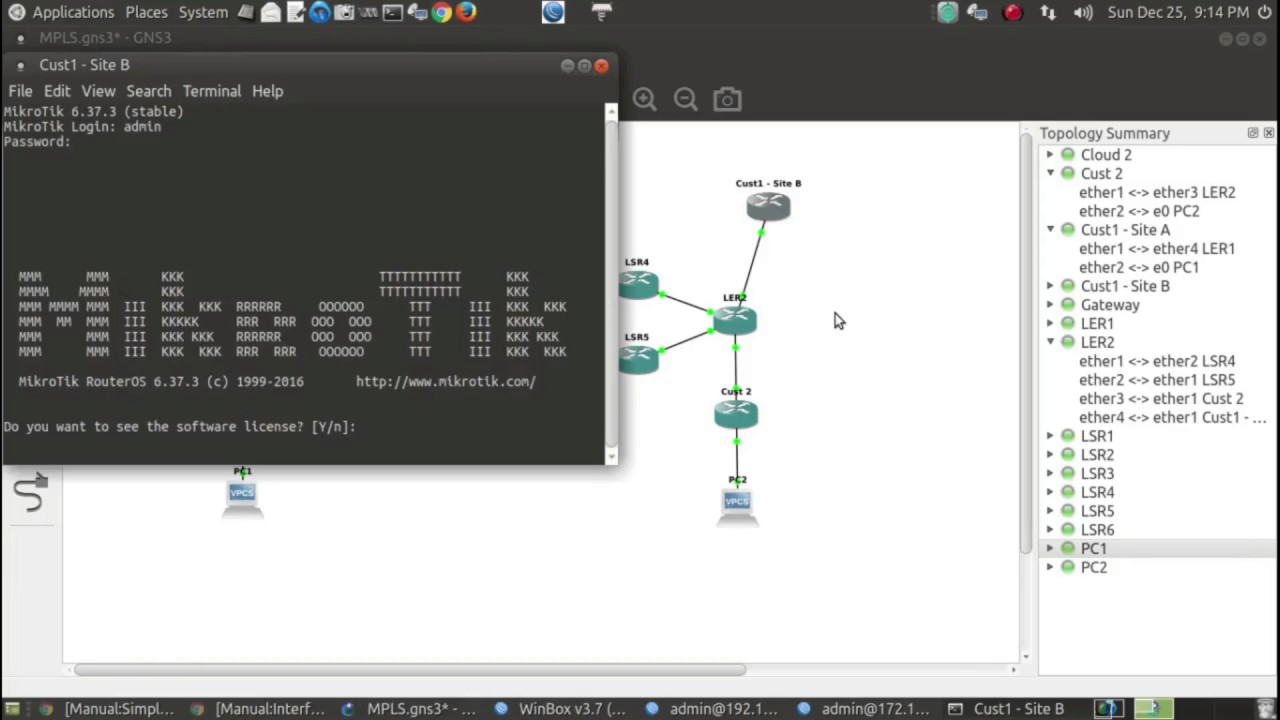Expand PC2 in Topology Summary

click(x=1050, y=567)
